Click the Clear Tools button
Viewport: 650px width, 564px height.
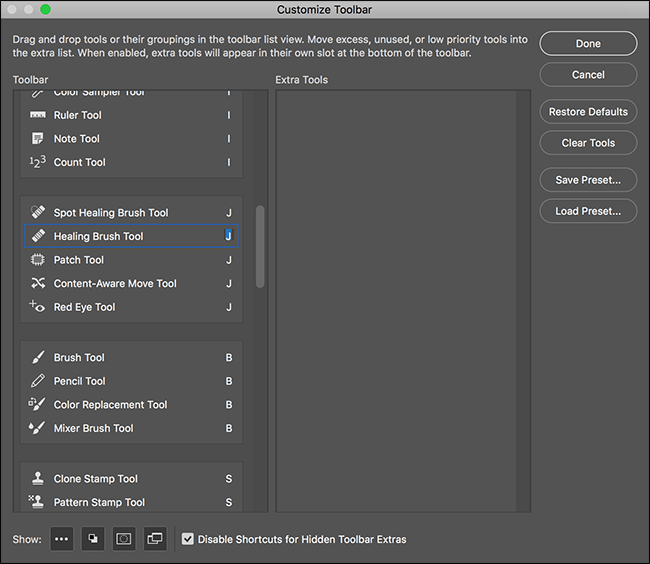click(588, 143)
